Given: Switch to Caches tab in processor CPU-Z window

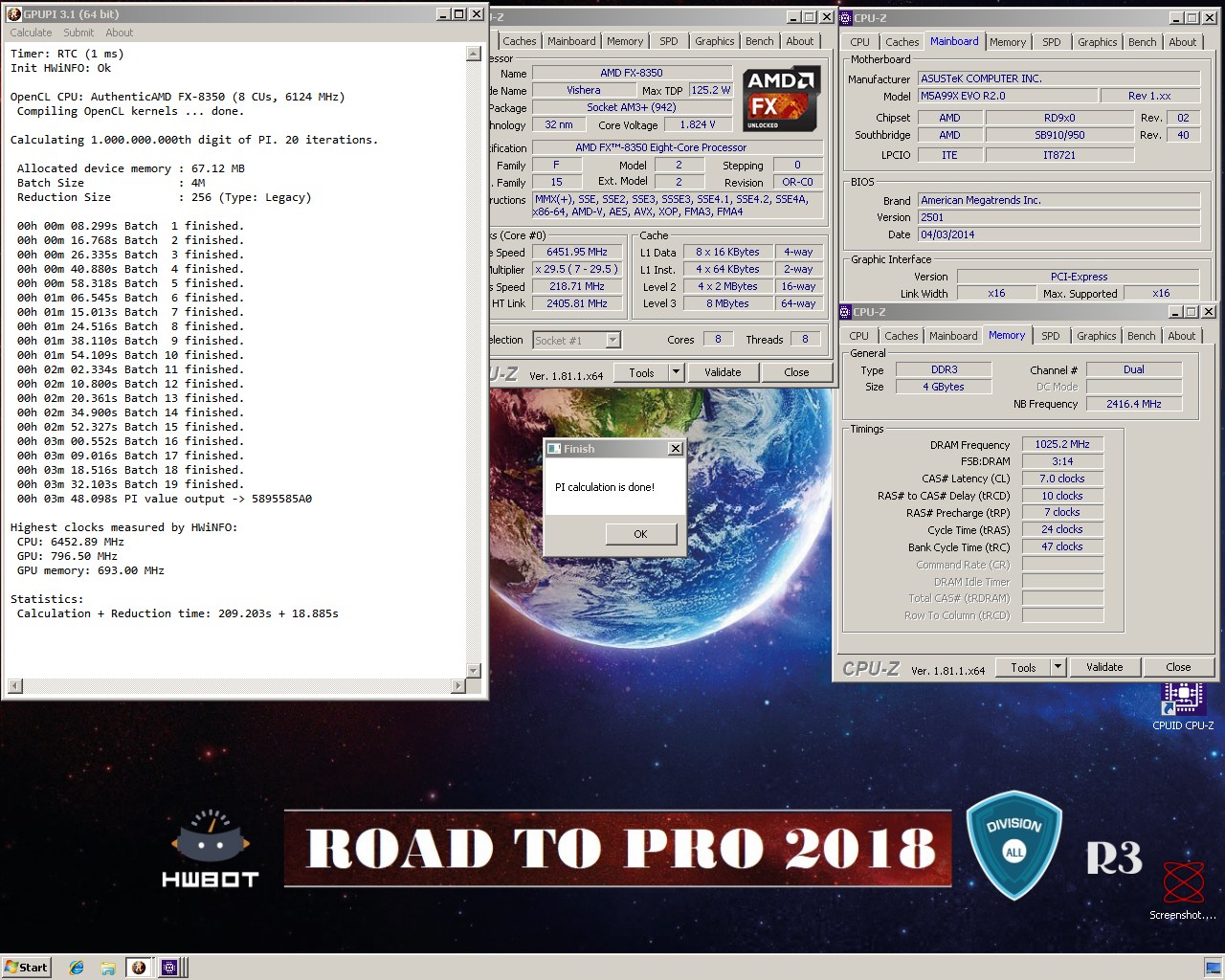Looking at the screenshot, I should (x=519, y=41).
